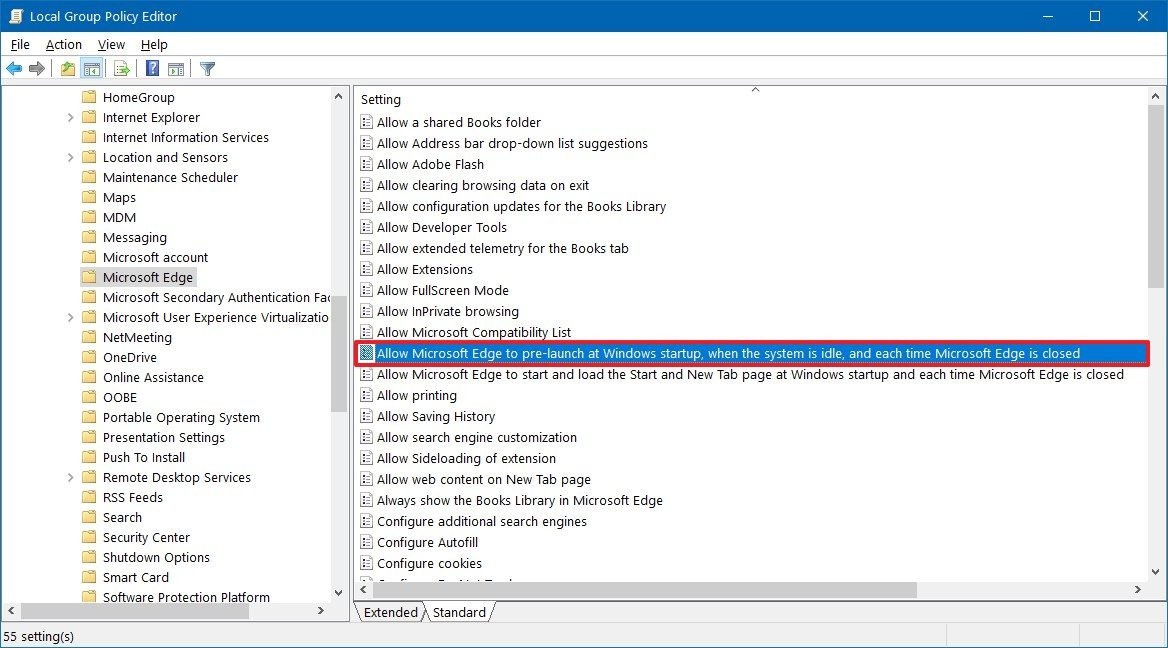This screenshot has width=1168, height=648.
Task: Click the policy icon beside Allow Extensions
Action: (366, 269)
